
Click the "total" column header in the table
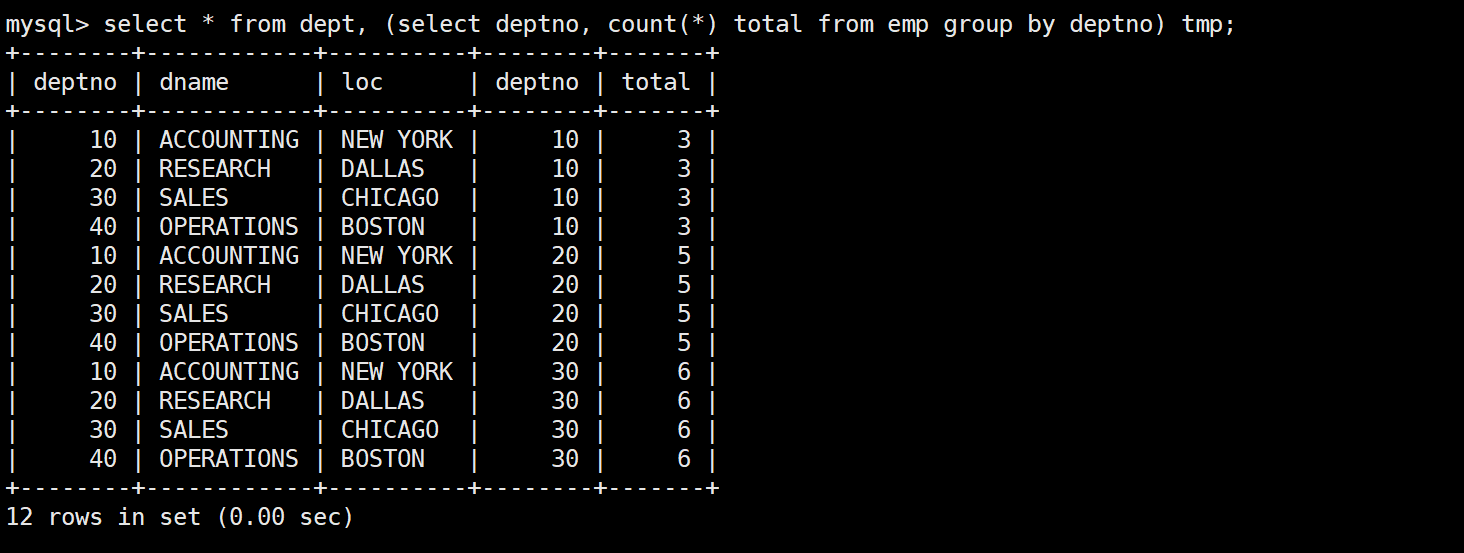(x=656, y=82)
